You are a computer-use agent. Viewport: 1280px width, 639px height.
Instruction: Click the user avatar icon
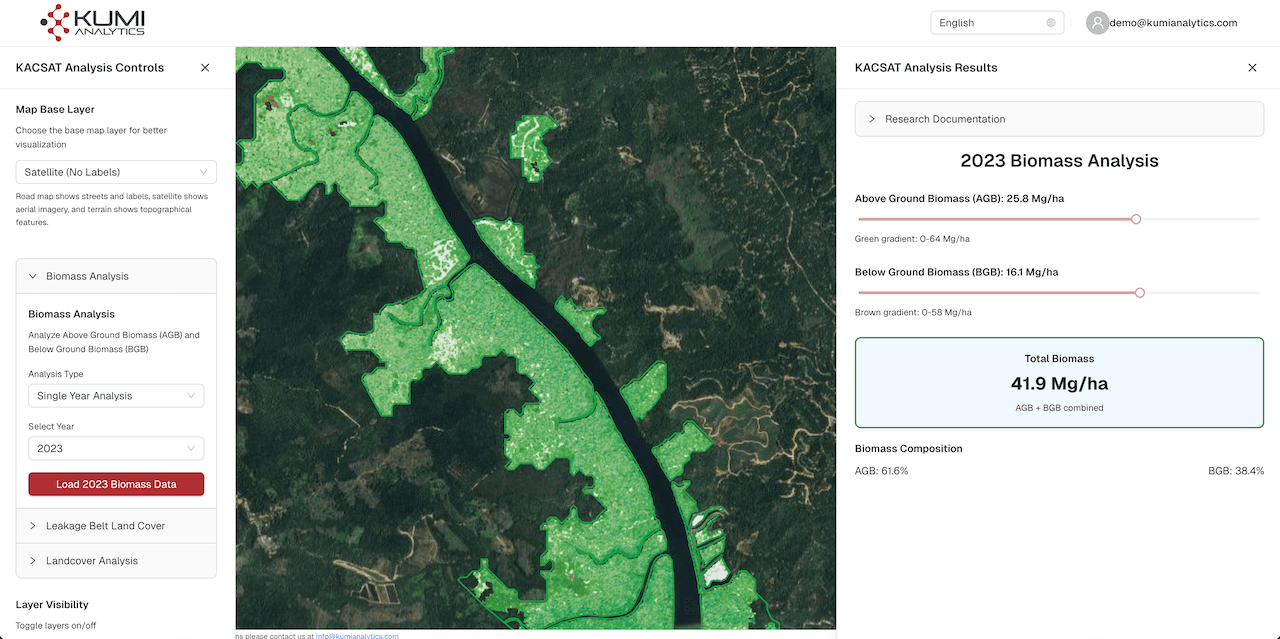1097,23
